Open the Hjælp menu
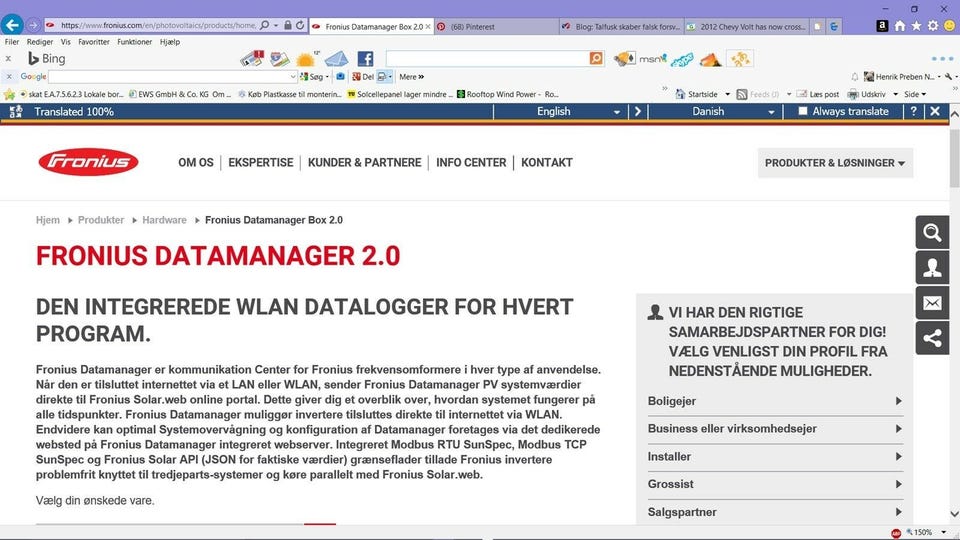The image size is (960, 540). (170, 42)
